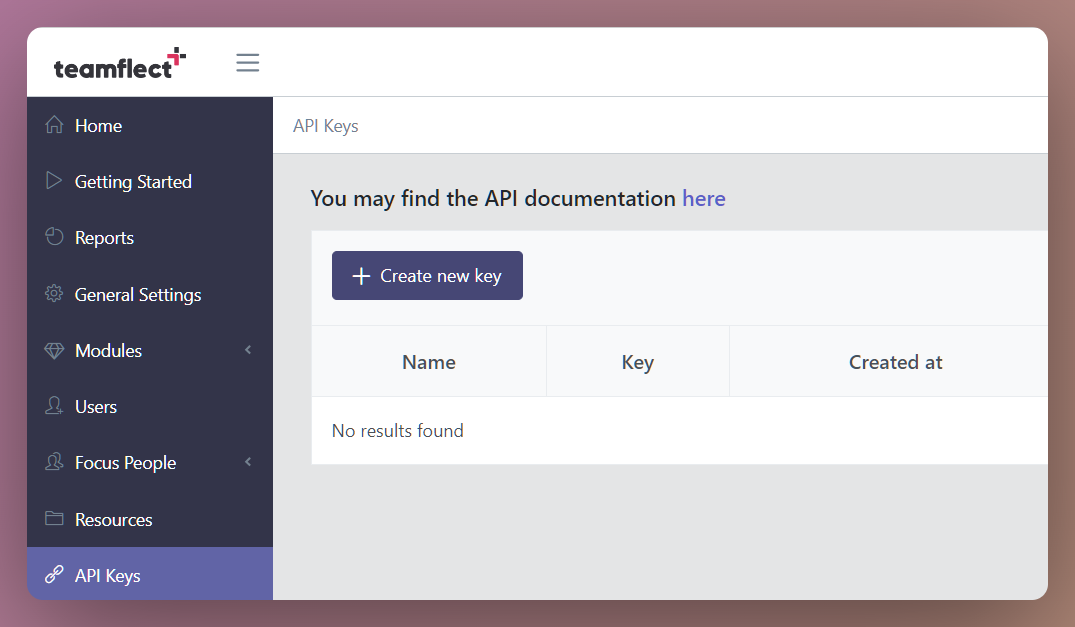Expand the Focus People submenu chevron
This screenshot has width=1075, height=627.
click(248, 462)
